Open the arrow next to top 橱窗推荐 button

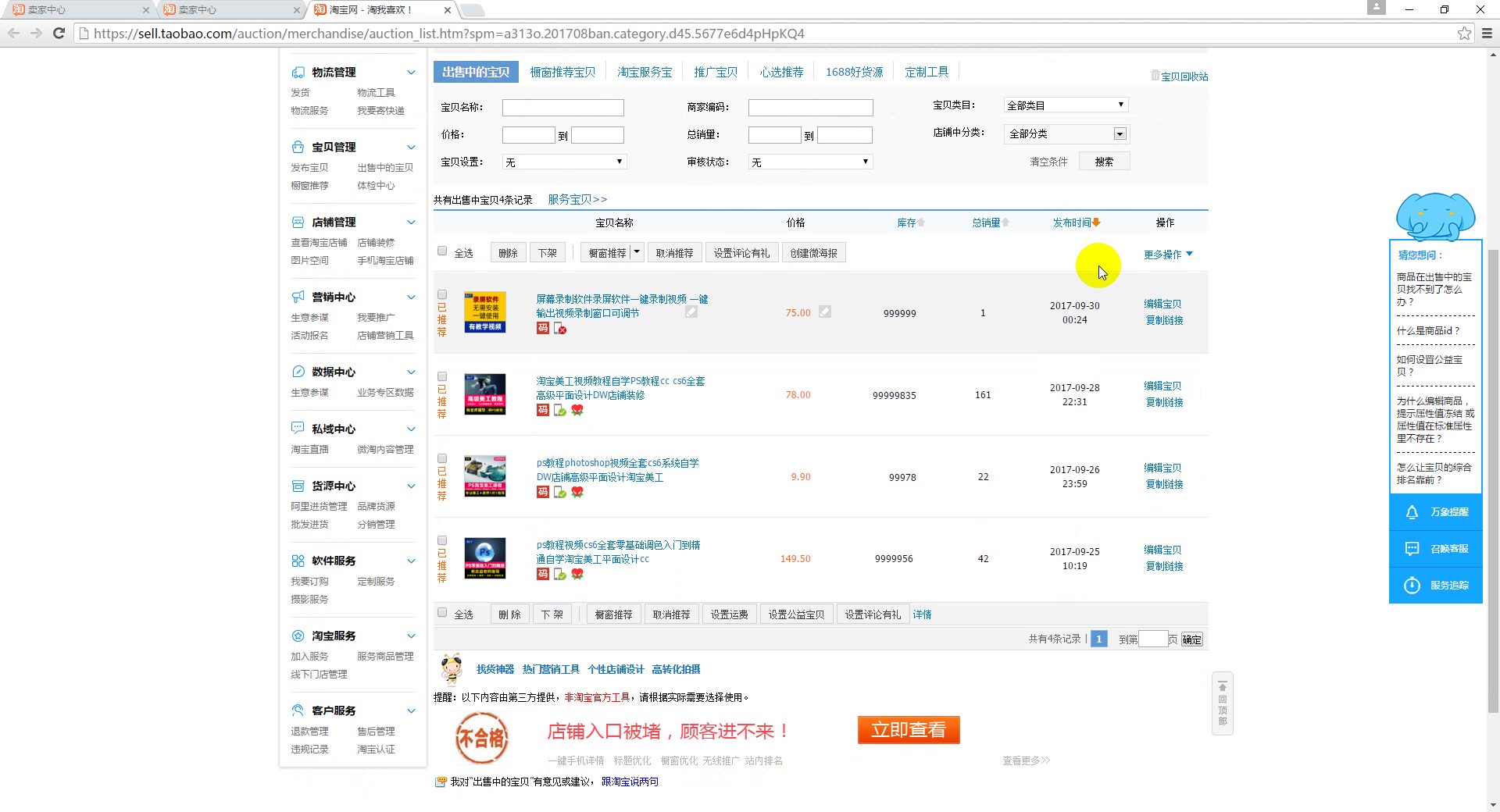[x=637, y=253]
